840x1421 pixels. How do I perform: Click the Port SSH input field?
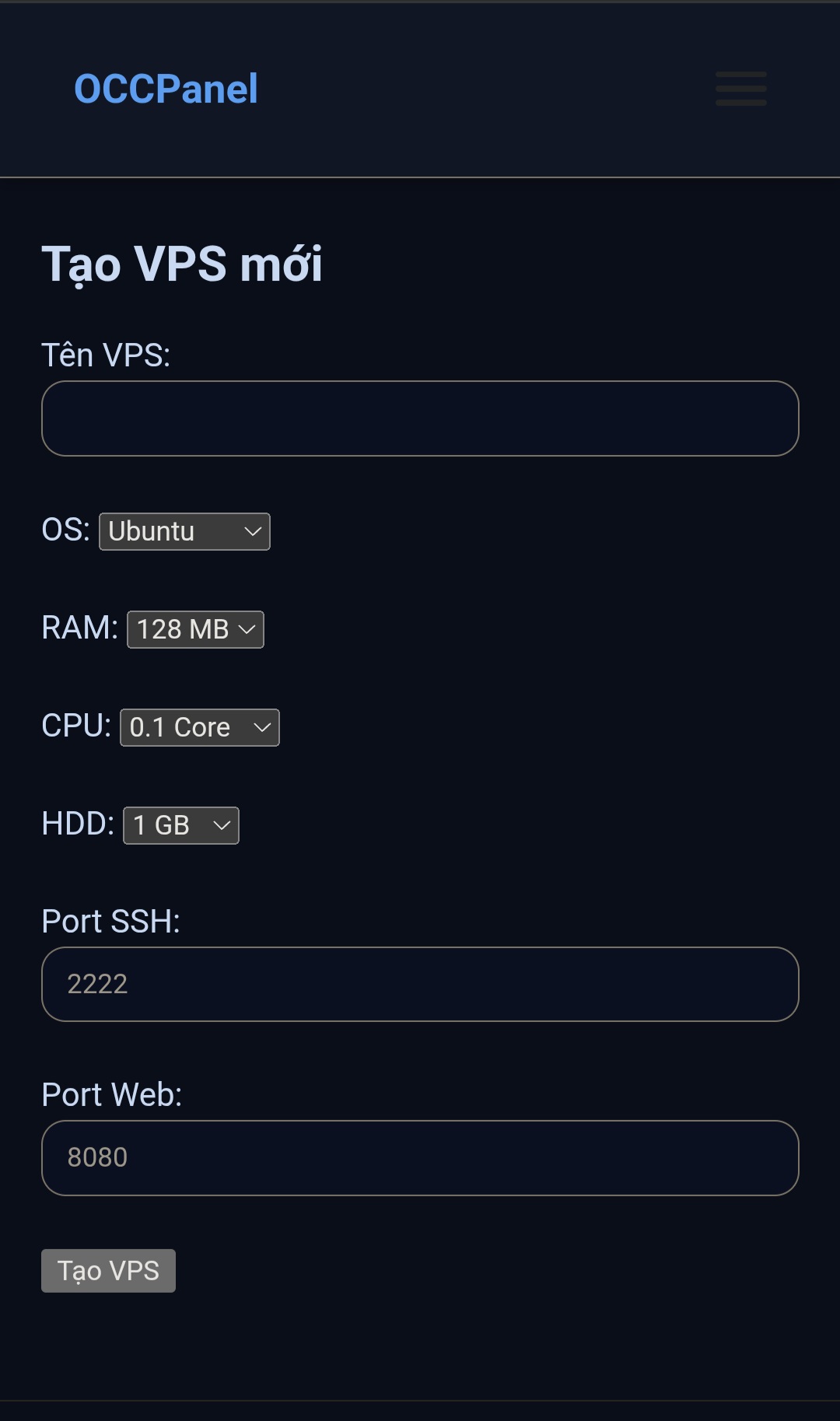[x=420, y=984]
